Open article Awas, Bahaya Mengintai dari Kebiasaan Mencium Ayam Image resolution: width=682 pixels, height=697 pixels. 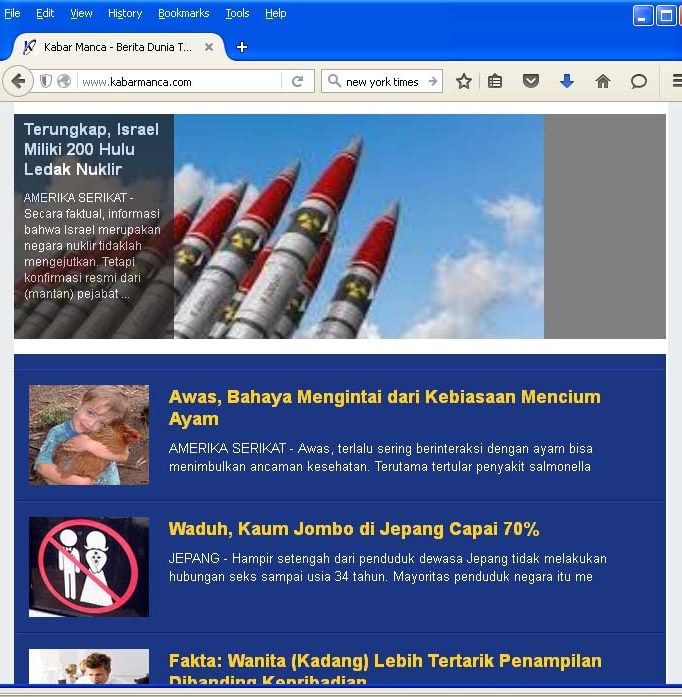tap(385, 408)
